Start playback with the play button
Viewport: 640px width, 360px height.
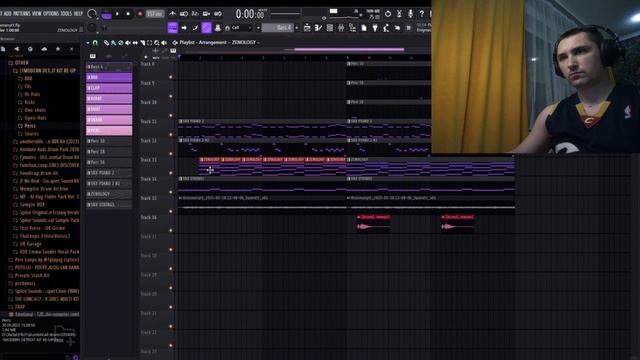pyautogui.click(x=118, y=14)
